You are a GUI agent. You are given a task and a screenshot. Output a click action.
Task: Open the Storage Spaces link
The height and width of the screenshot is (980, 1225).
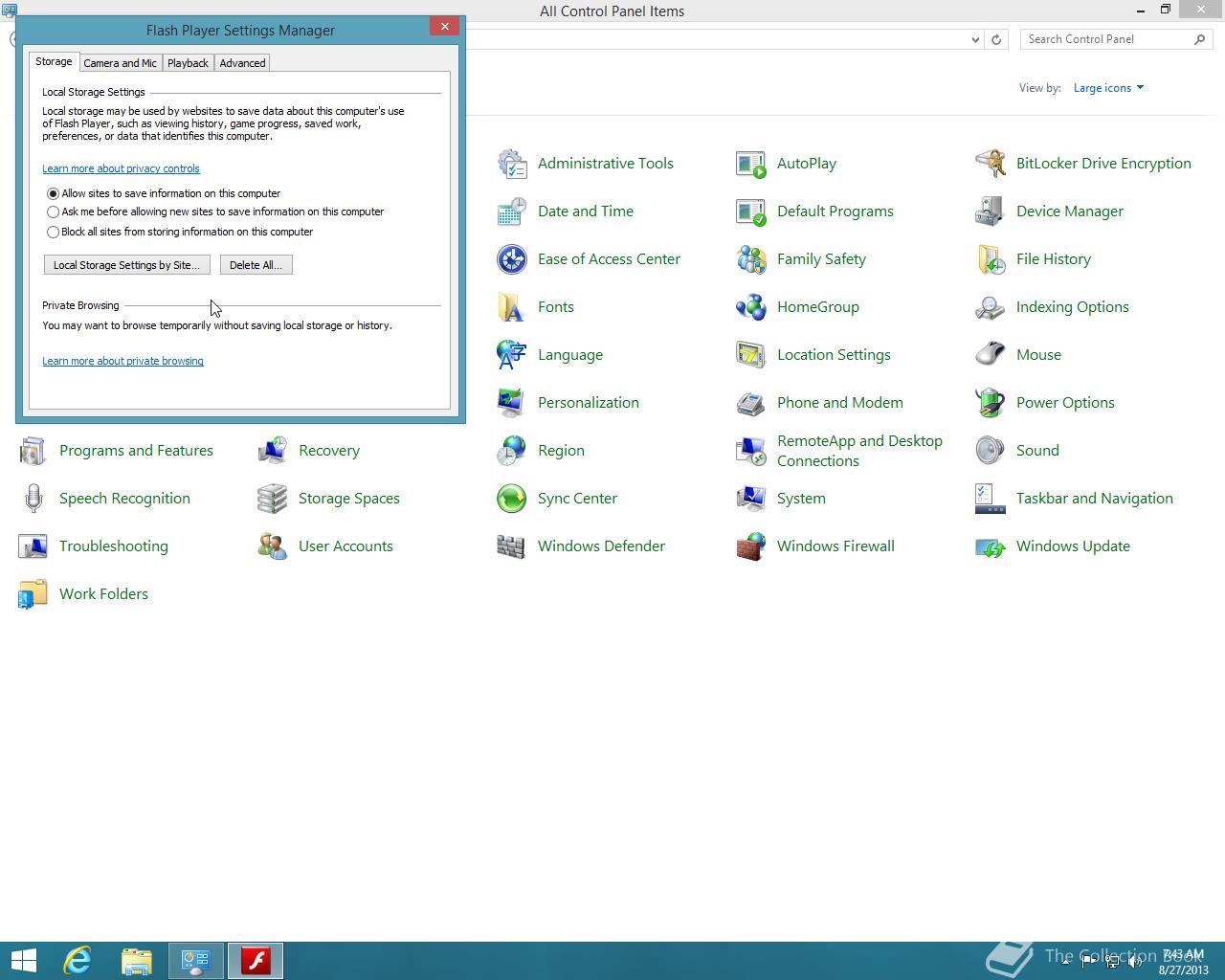pos(349,499)
